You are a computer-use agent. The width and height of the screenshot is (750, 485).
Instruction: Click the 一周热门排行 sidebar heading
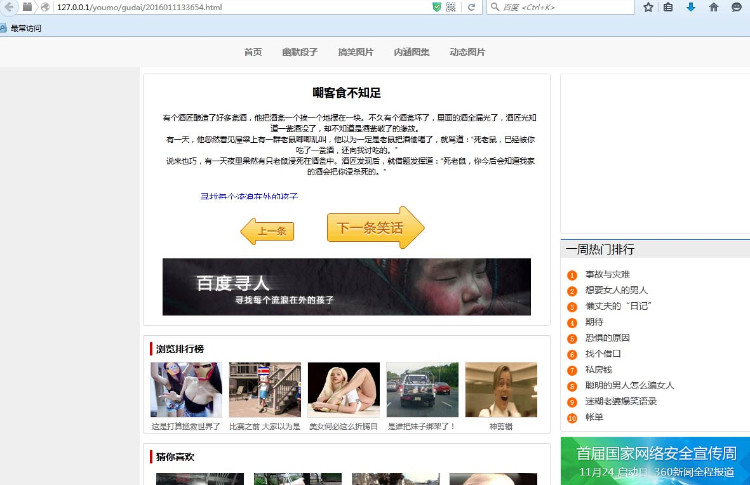tap(600, 249)
